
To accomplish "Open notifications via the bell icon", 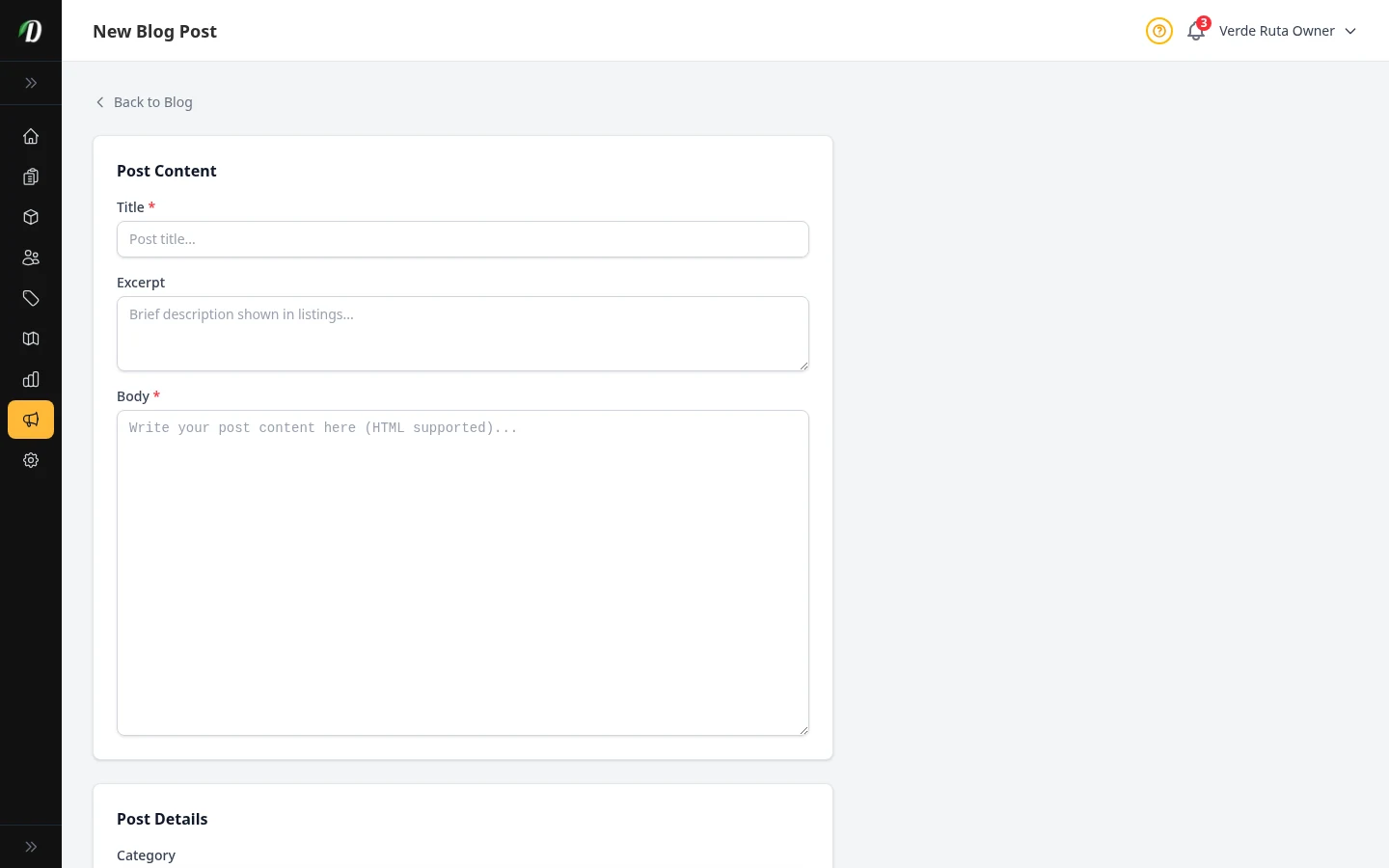I will [1196, 32].
